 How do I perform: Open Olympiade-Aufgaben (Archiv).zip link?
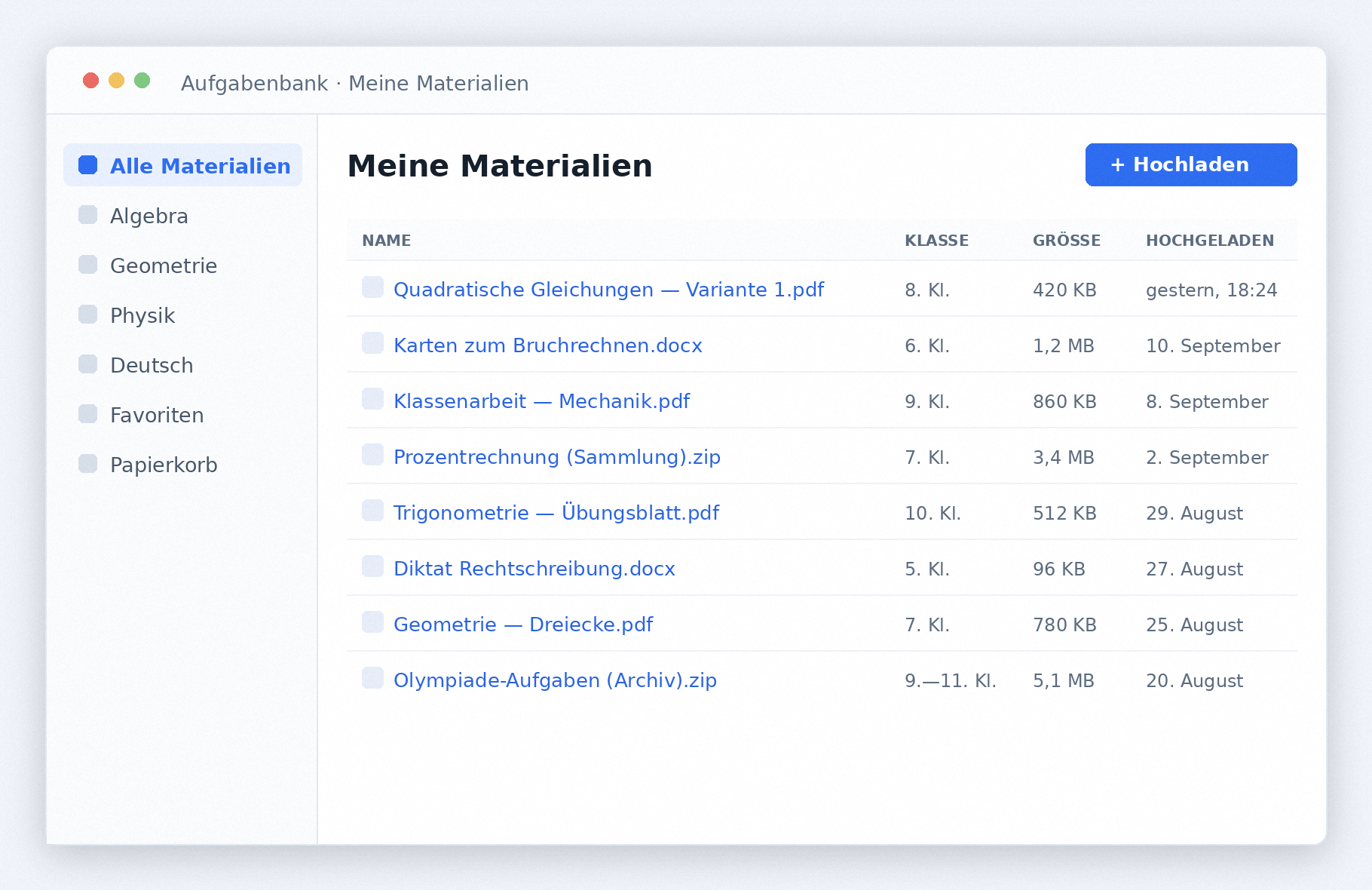tap(555, 680)
